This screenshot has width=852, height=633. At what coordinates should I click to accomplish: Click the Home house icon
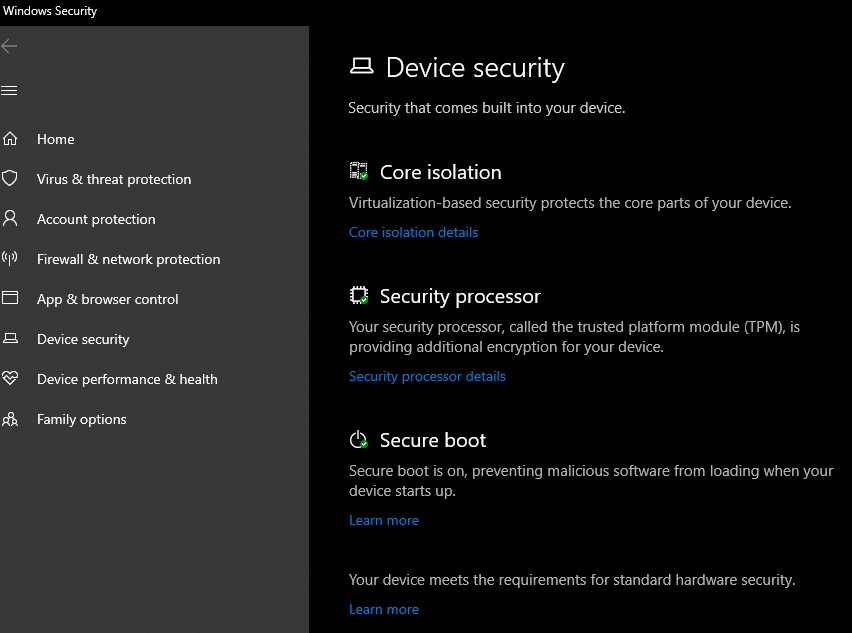pyautogui.click(x=10, y=139)
